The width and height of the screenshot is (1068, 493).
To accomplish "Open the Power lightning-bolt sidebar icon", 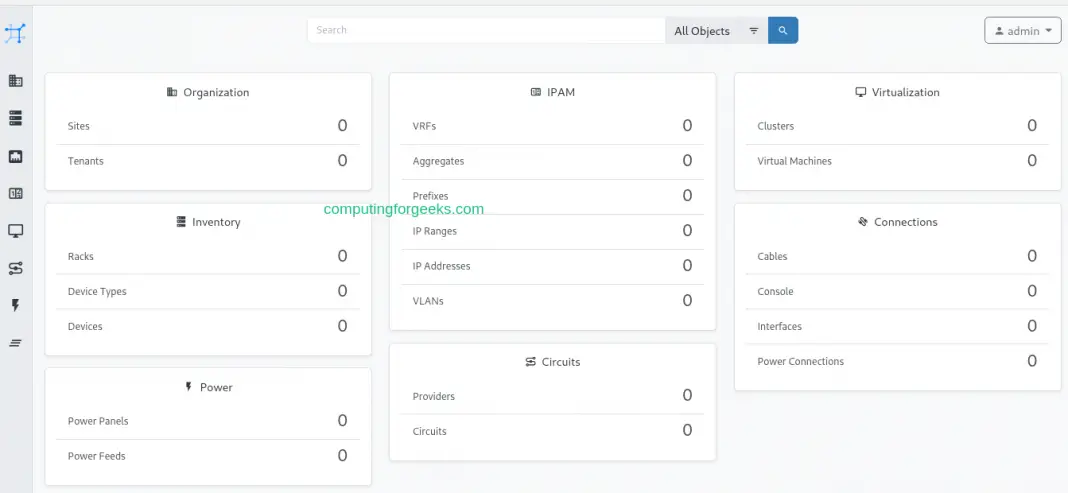I will click(15, 305).
